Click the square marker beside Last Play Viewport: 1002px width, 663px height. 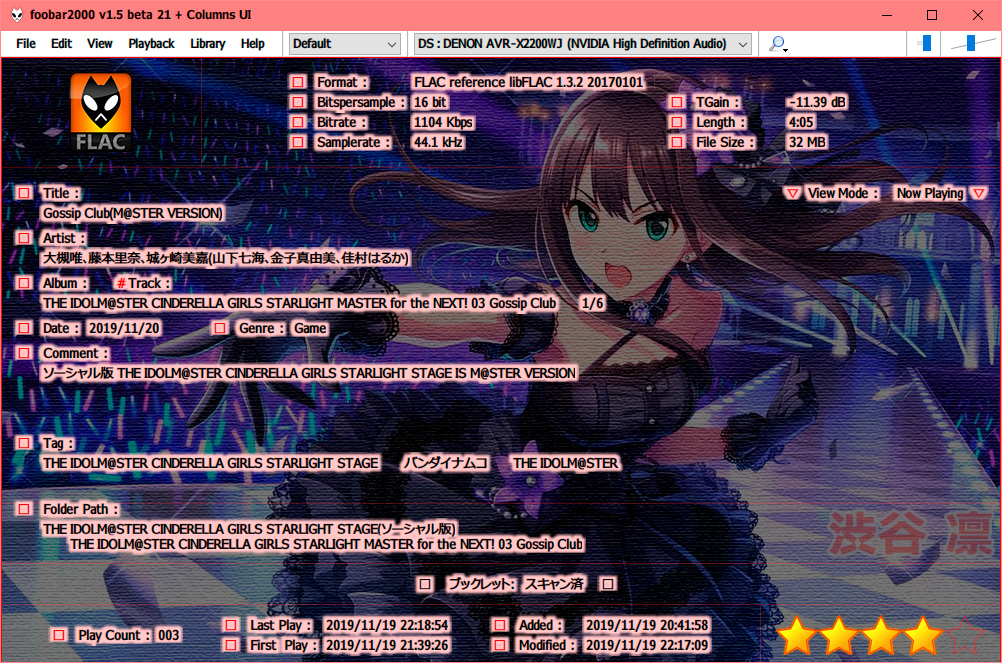click(x=231, y=625)
